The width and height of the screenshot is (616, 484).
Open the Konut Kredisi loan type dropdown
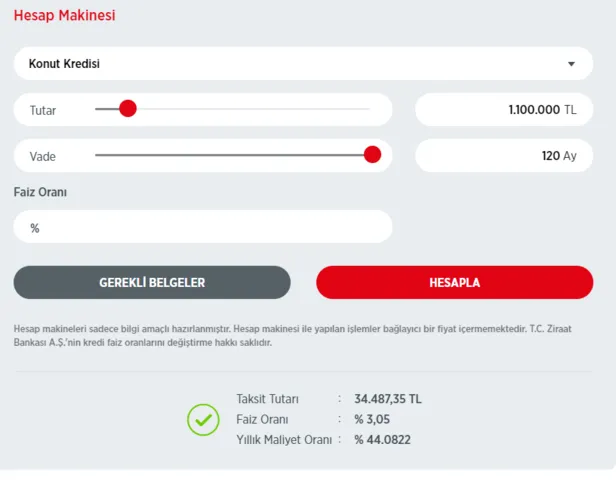(x=300, y=64)
